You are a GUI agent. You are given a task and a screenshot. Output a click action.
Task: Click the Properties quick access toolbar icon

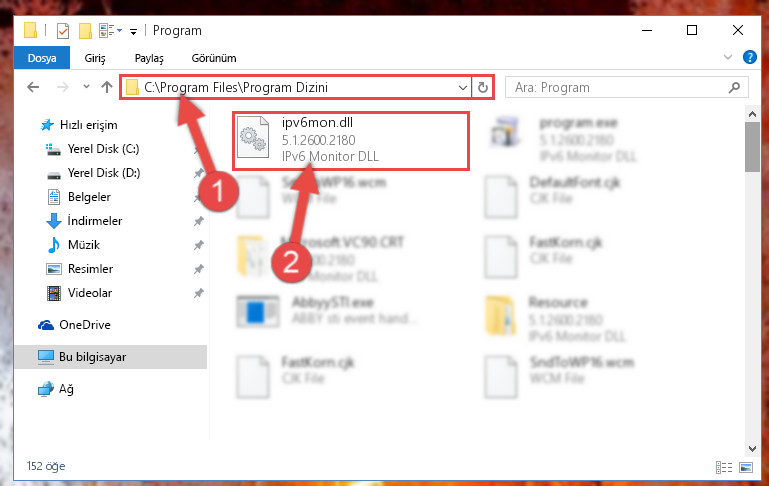63,31
